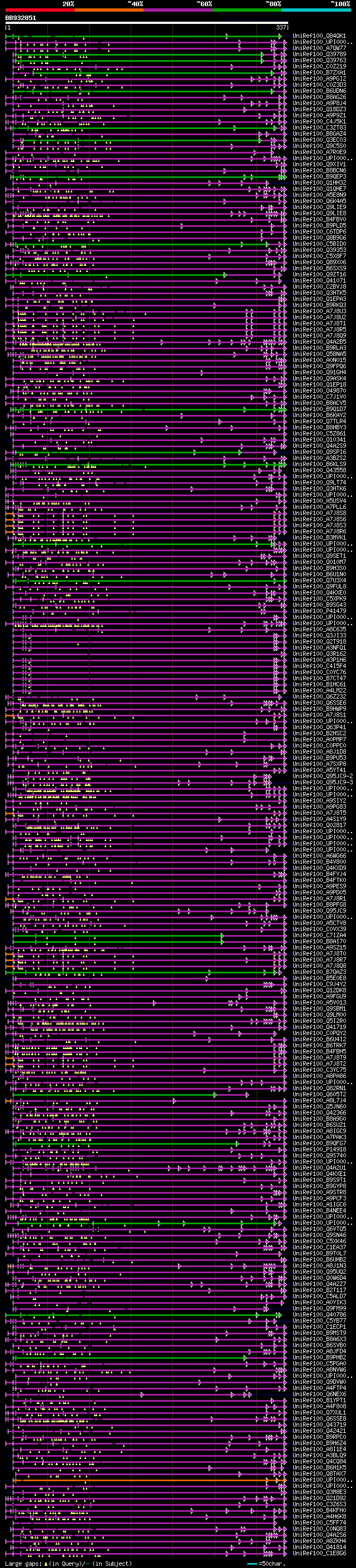The height and width of the screenshot is (1568, 356).
Task: Open hit UniRef100_Q84QK1
Action: click(x=319, y=36)
